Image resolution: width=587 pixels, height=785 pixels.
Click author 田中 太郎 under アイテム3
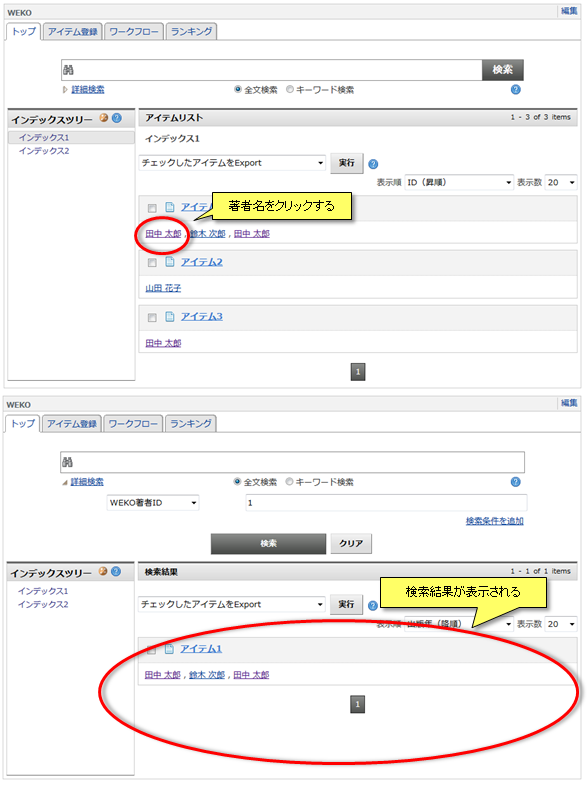pyautogui.click(x=163, y=343)
